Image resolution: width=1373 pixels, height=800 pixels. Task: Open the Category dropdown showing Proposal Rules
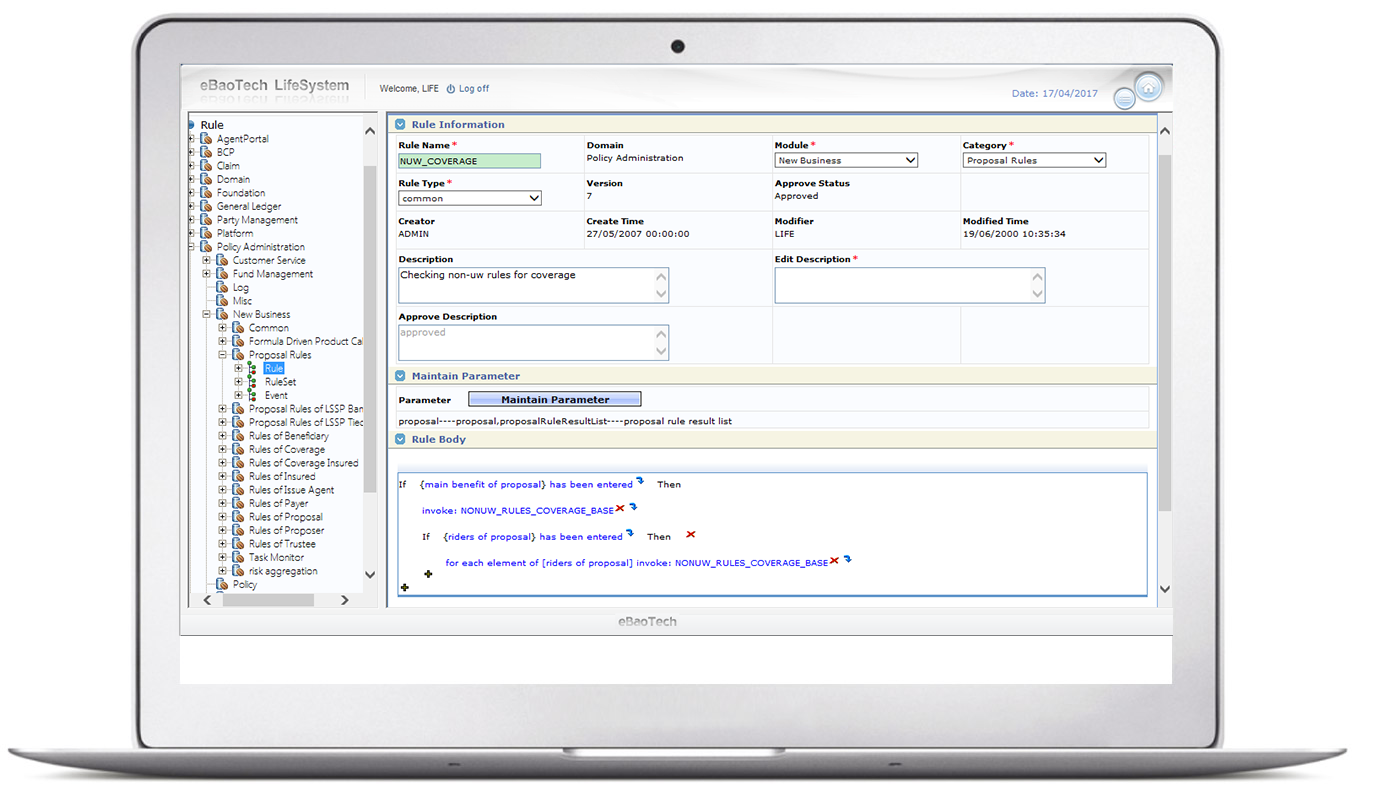1034,160
